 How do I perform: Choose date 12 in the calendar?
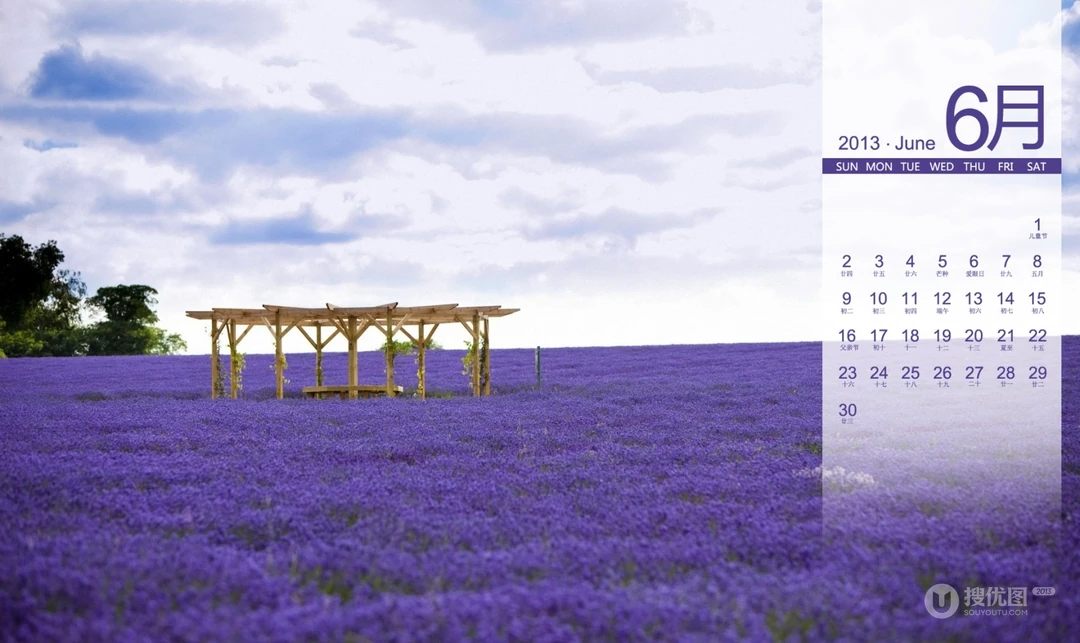[x=942, y=302]
